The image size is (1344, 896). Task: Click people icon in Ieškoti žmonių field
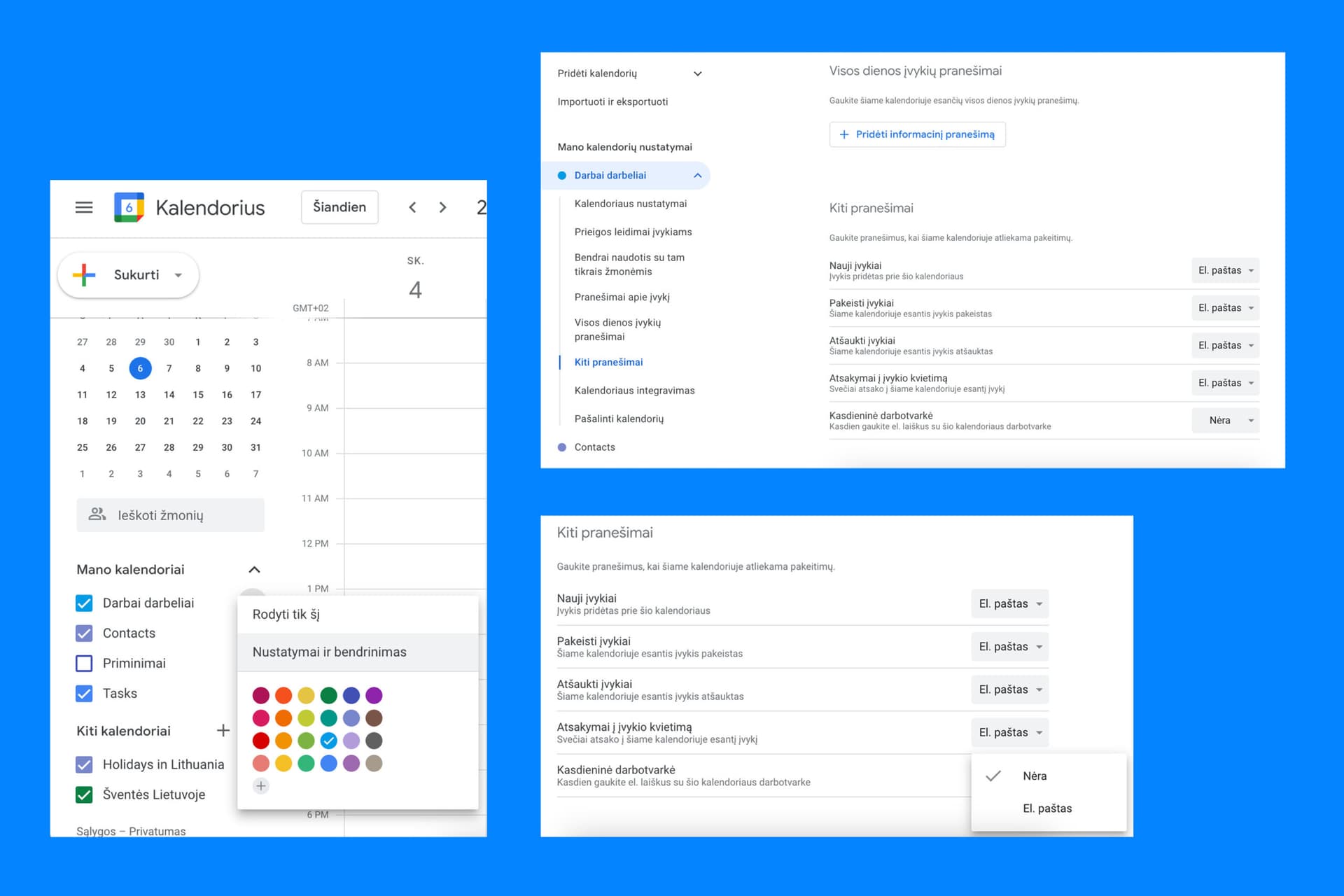tap(97, 514)
